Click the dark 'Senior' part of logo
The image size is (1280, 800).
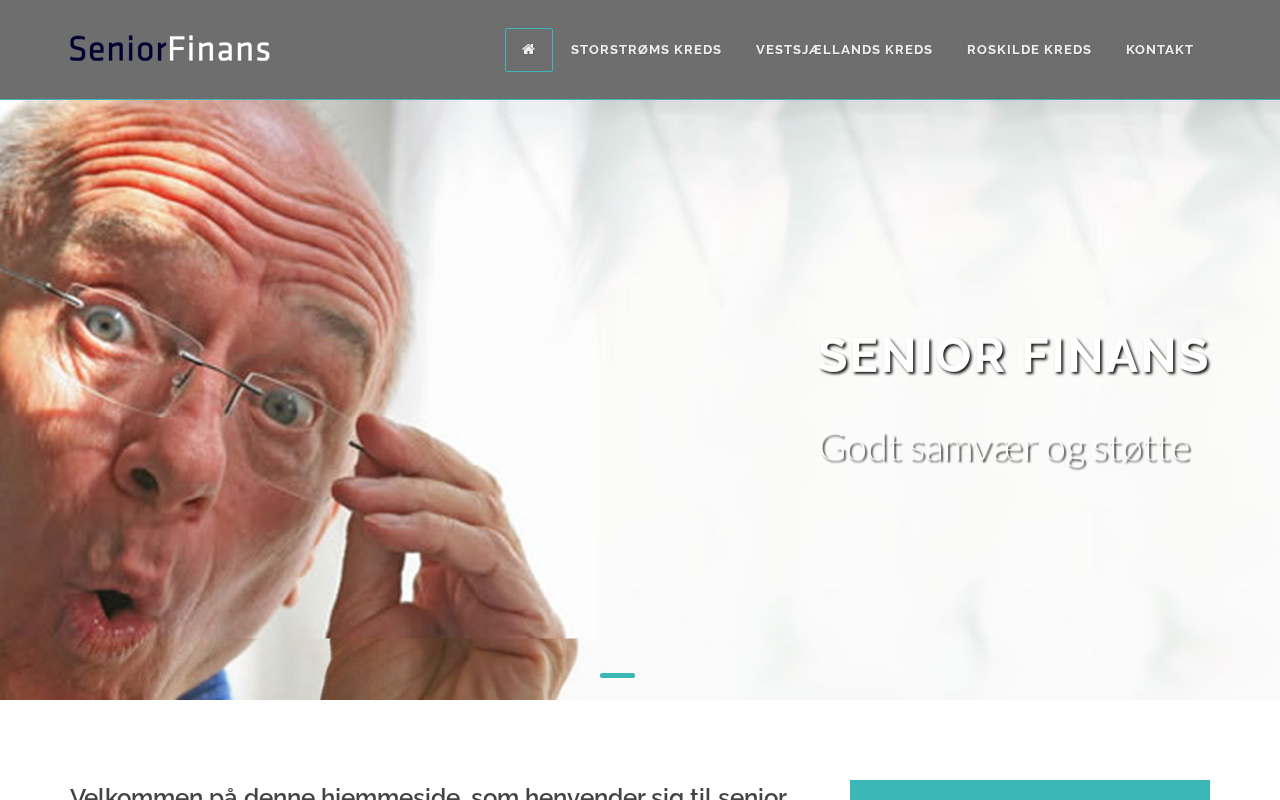point(118,48)
